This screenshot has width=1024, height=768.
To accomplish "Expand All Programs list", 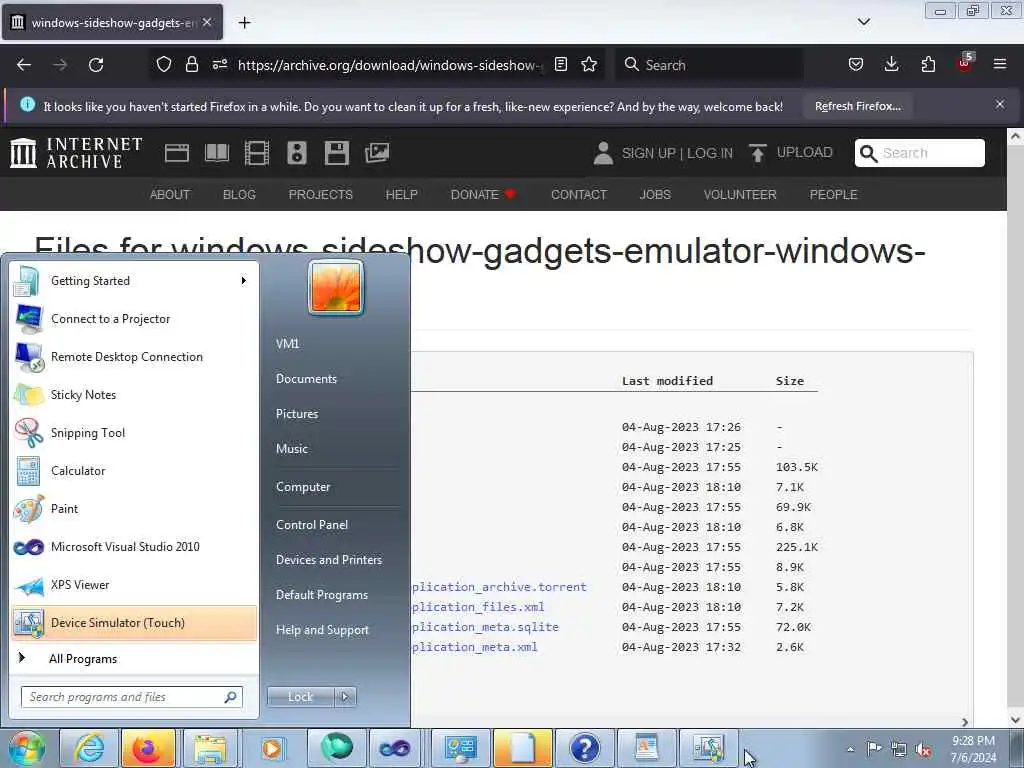I will coord(134,658).
